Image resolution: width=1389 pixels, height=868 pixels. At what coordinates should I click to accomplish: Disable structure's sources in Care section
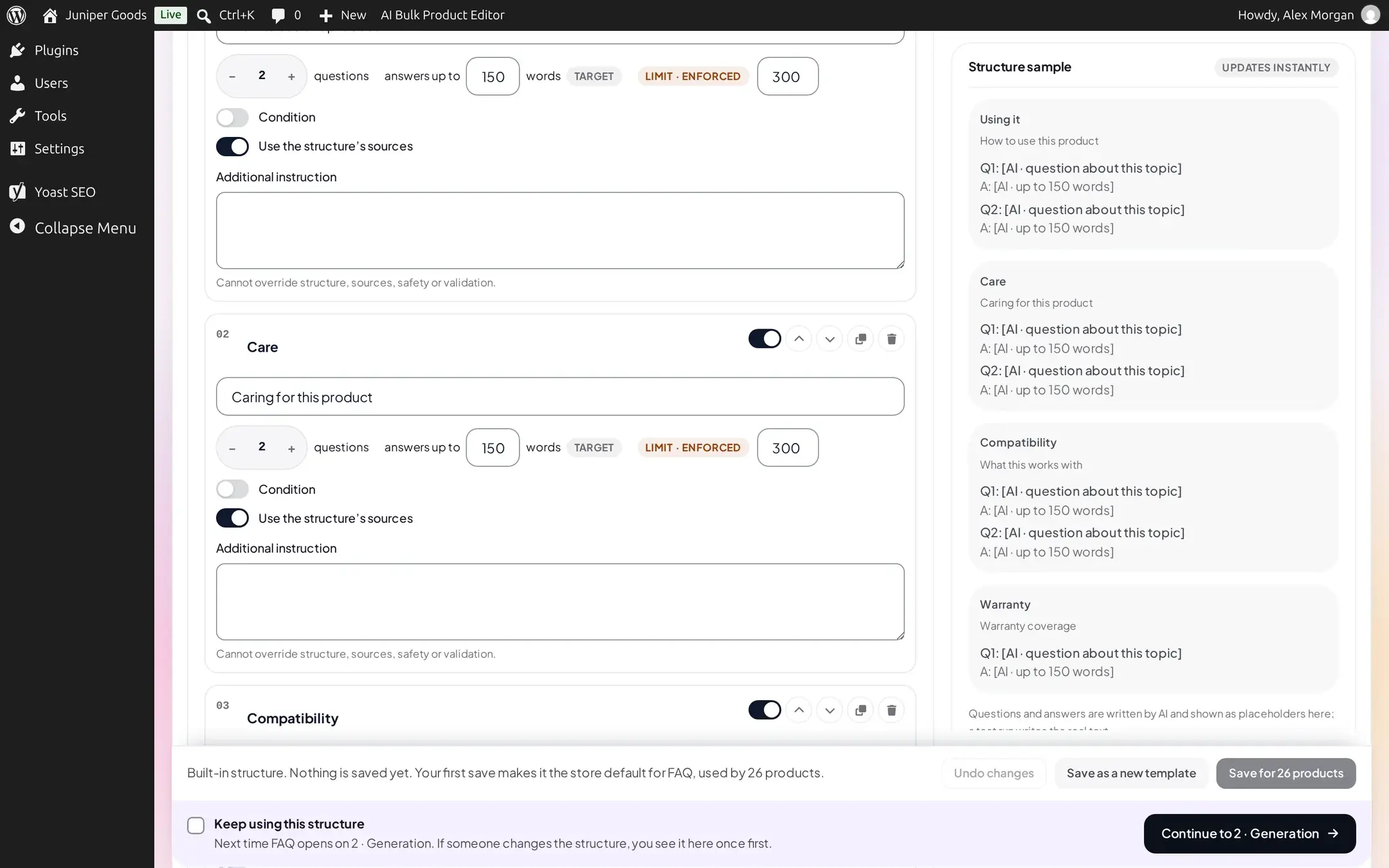(x=232, y=518)
